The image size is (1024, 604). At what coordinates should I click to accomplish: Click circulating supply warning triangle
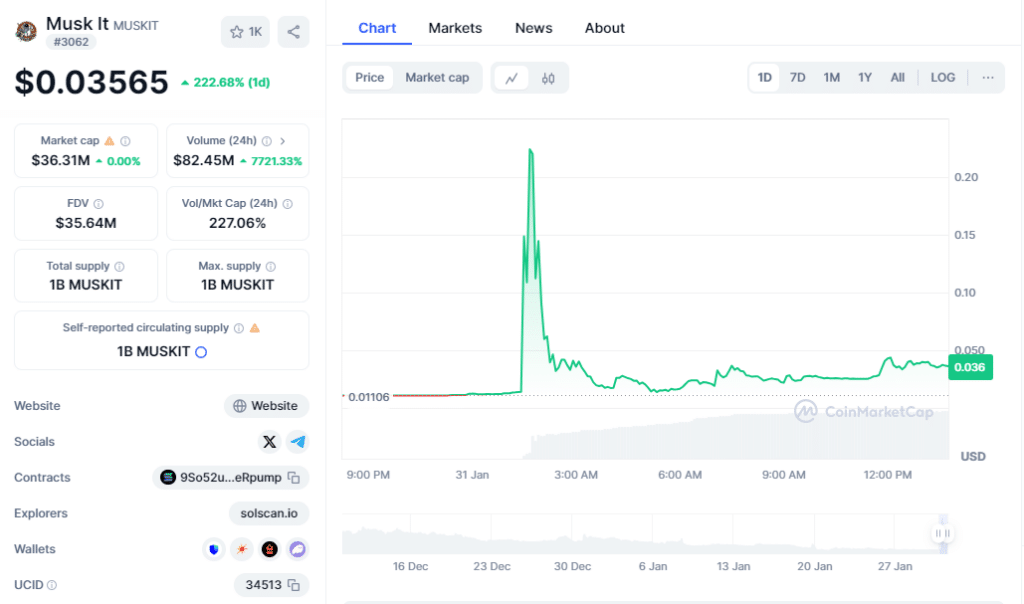[x=255, y=328]
